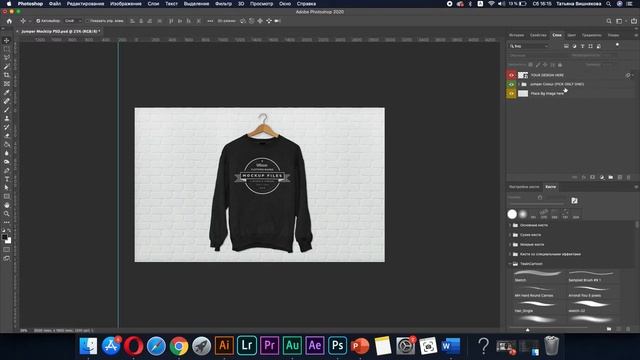
Task: Select the Zoom tool
Action: tap(7, 213)
